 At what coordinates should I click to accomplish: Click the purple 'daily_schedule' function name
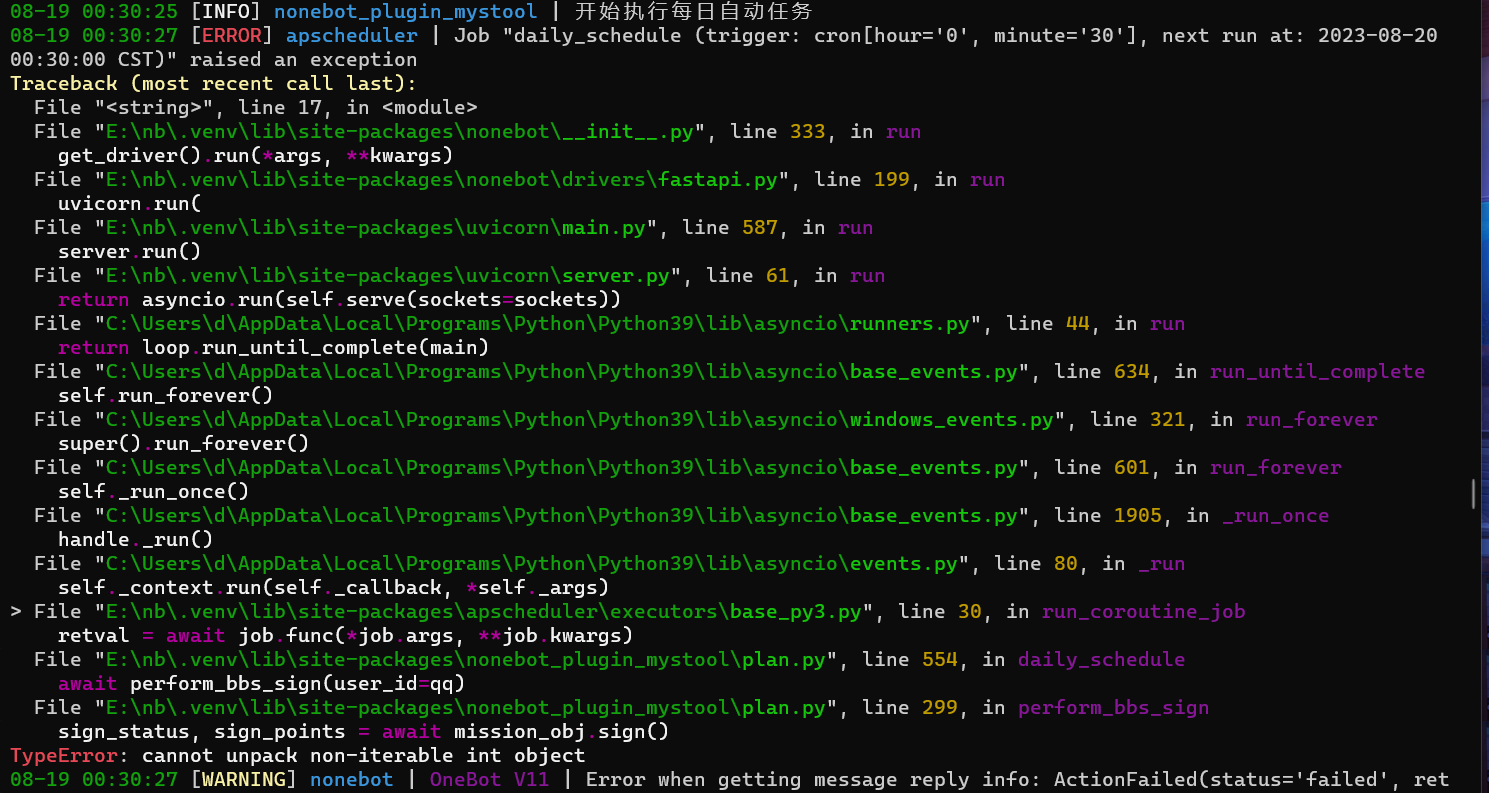click(1101, 660)
